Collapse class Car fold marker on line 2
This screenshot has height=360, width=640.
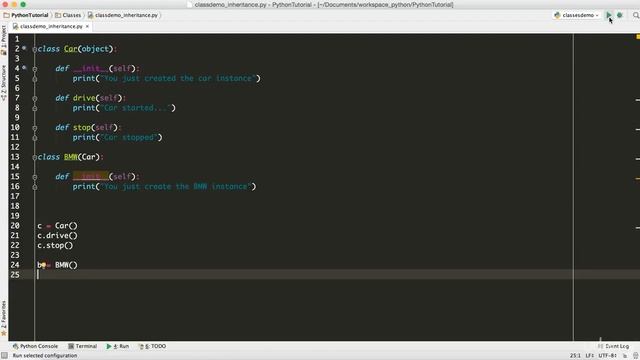34,49
